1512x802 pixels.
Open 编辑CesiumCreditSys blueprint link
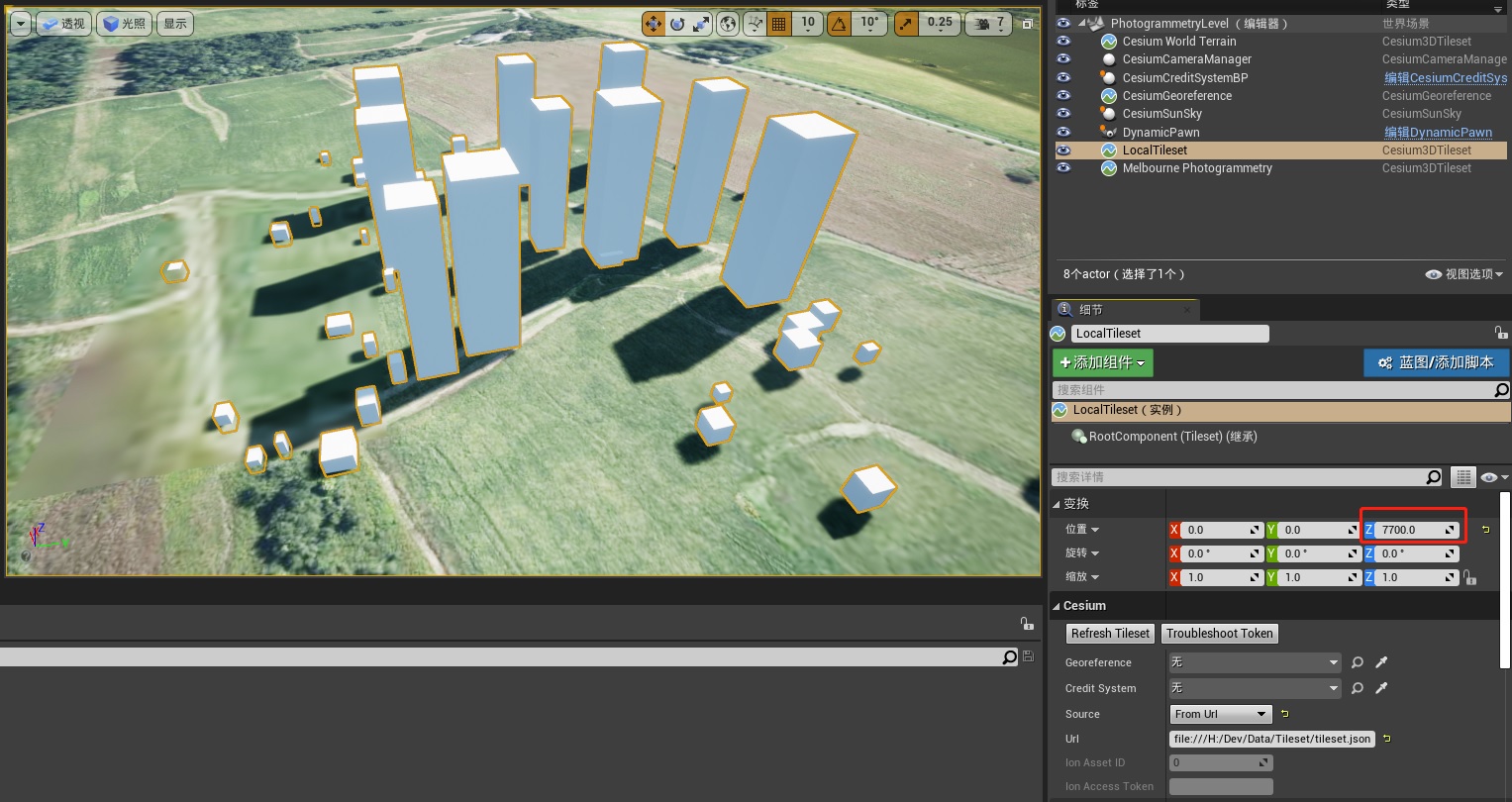(1446, 78)
